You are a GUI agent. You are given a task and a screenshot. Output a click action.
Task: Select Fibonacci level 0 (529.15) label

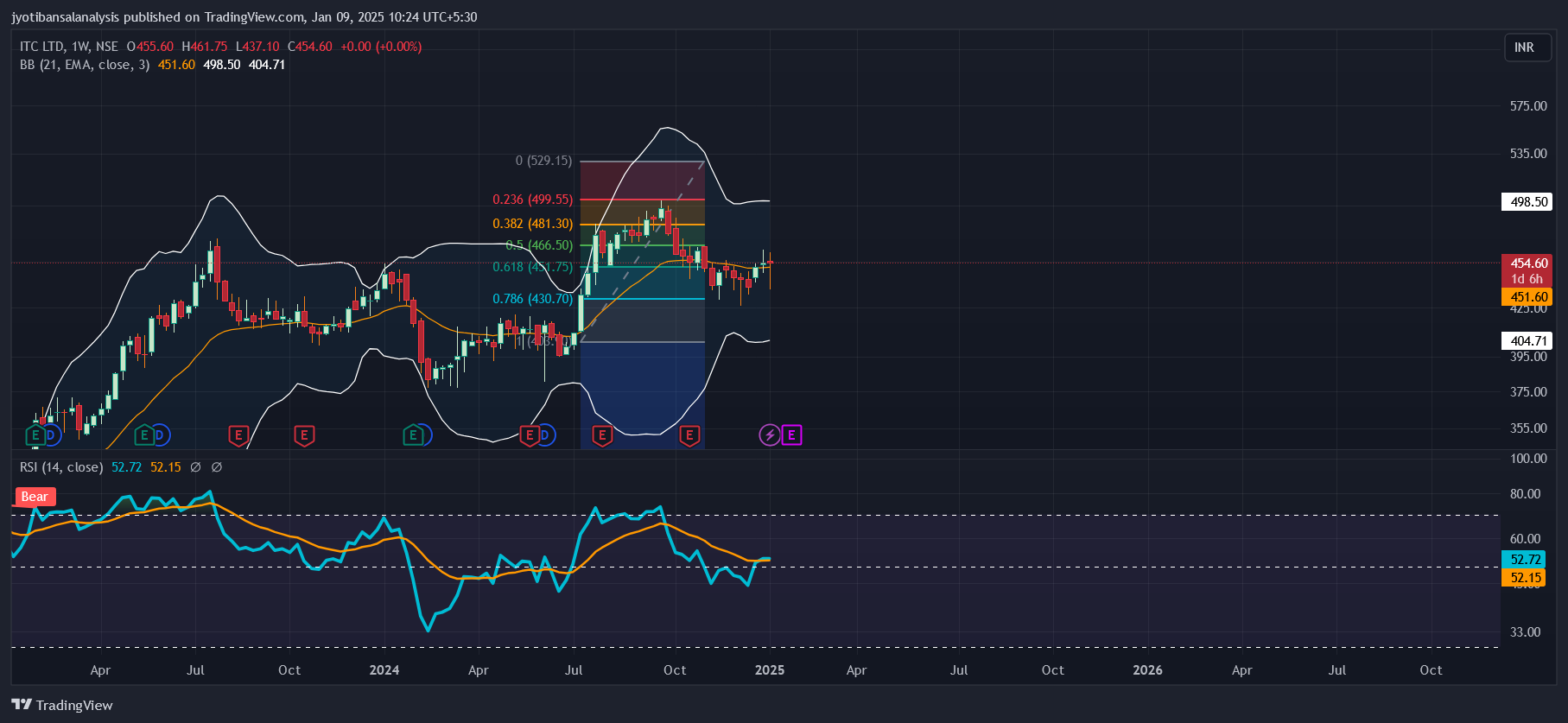pyautogui.click(x=543, y=161)
